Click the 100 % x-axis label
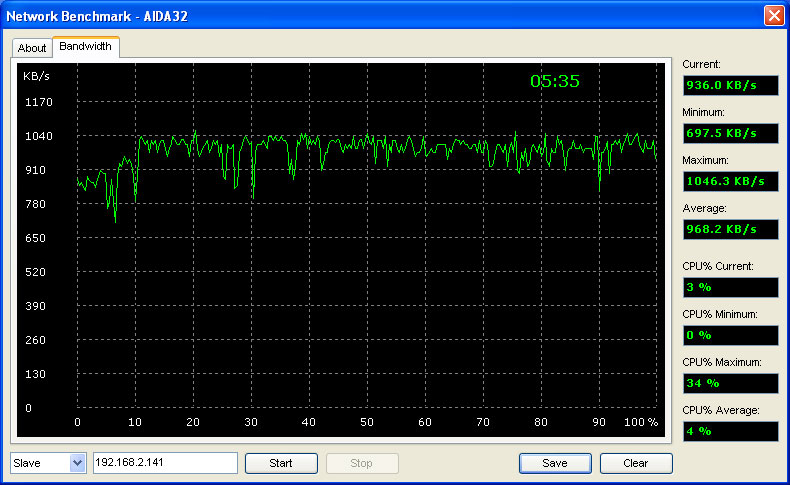 [641, 422]
